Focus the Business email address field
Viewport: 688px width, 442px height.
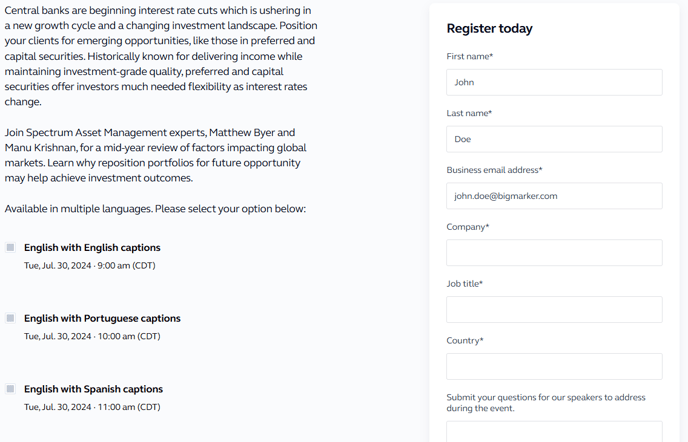click(554, 196)
